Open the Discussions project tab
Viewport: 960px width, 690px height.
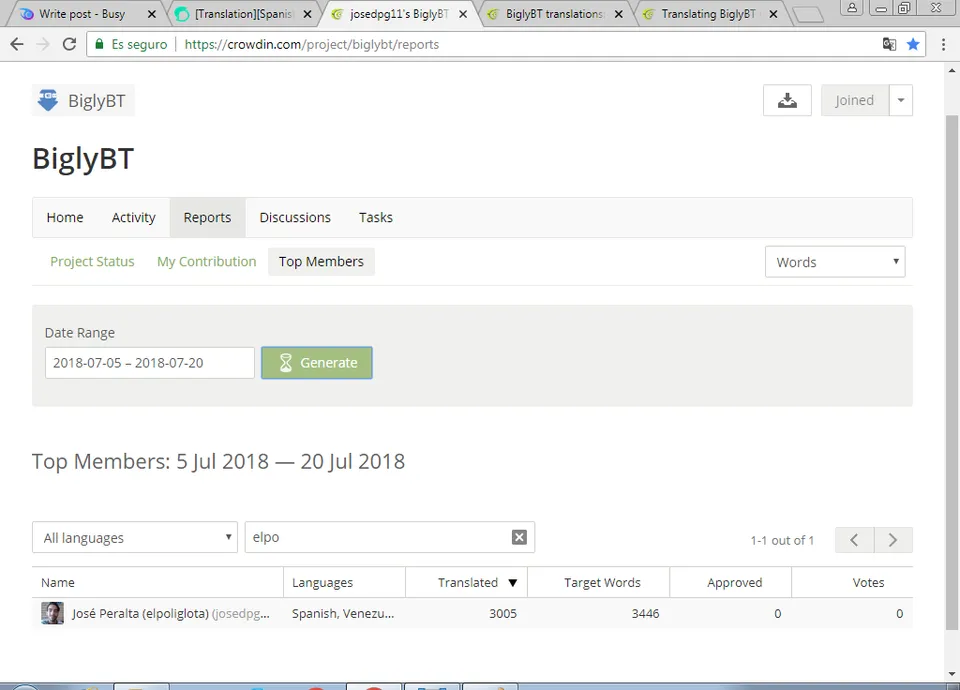click(x=295, y=217)
